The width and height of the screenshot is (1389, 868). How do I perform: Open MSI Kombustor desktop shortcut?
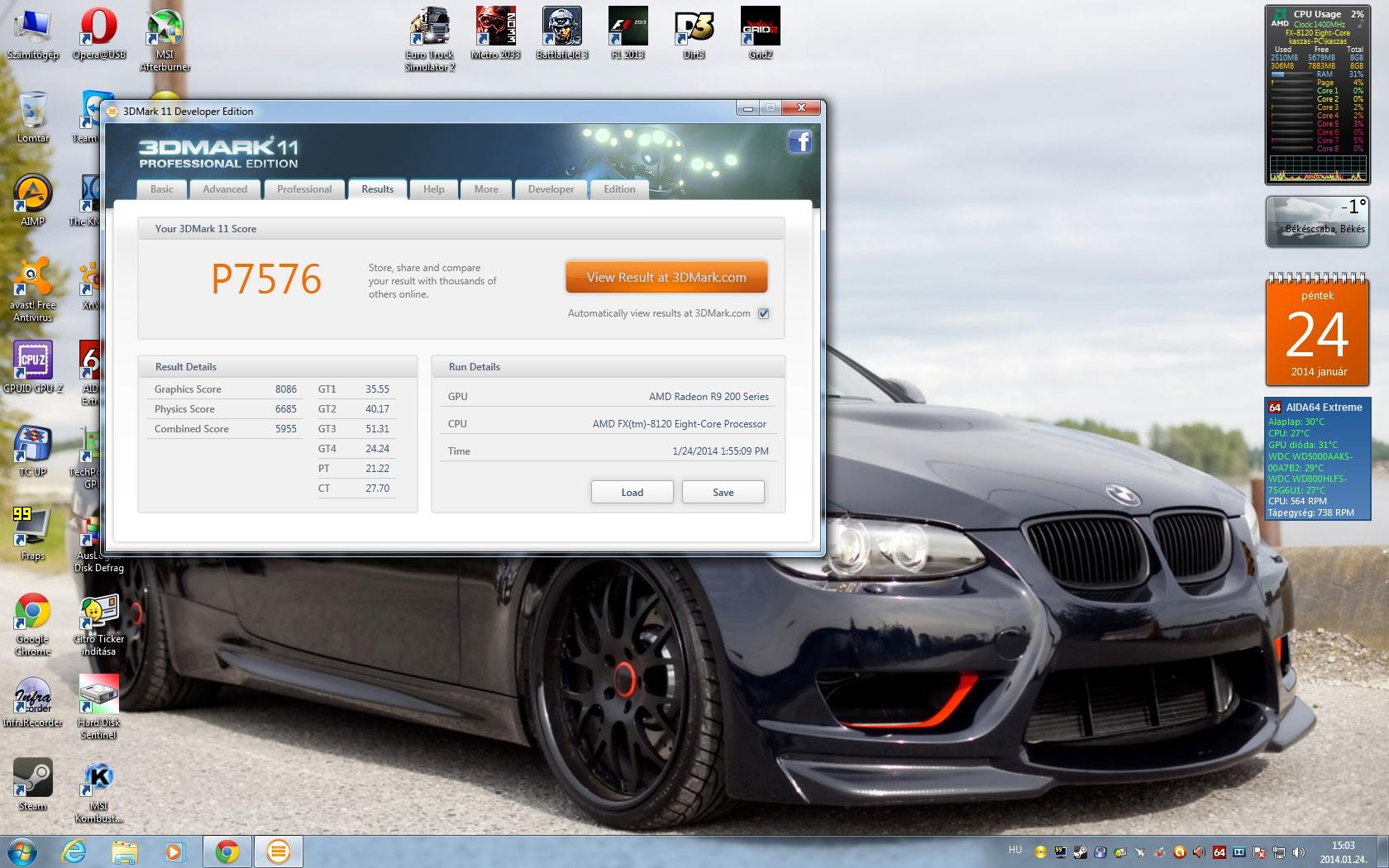pos(99,791)
